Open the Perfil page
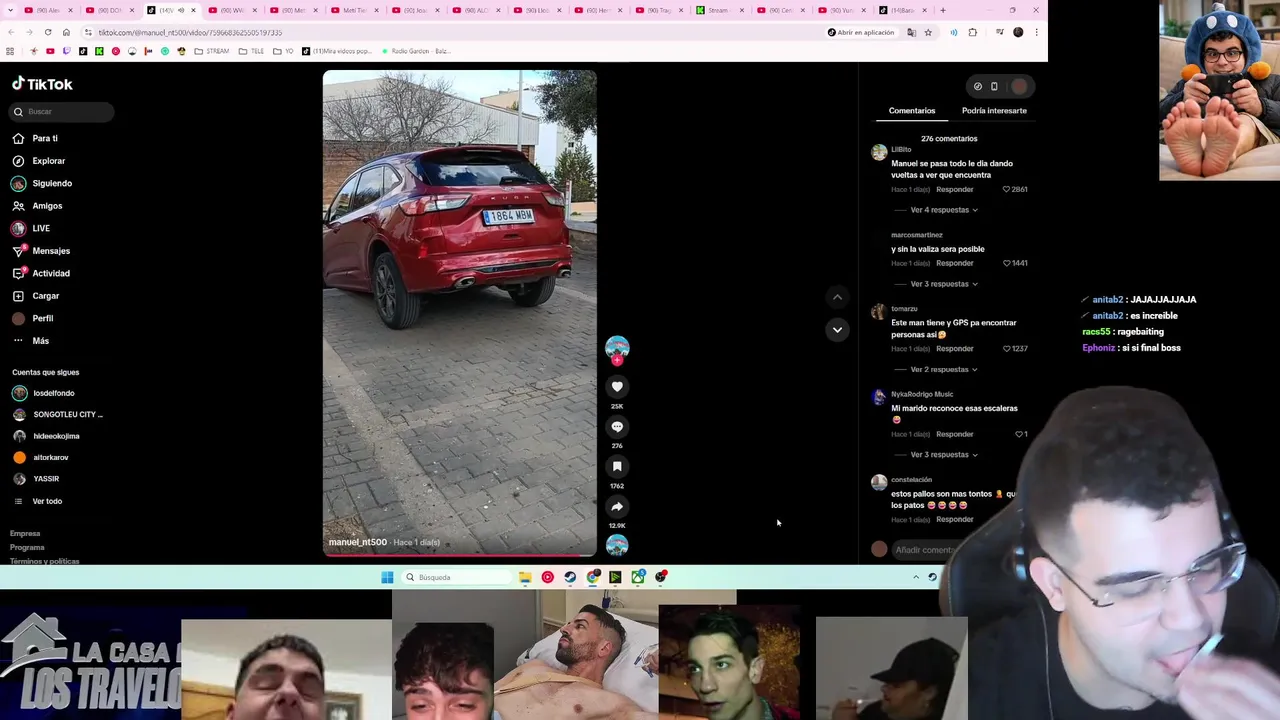This screenshot has width=1280, height=720. [42, 318]
